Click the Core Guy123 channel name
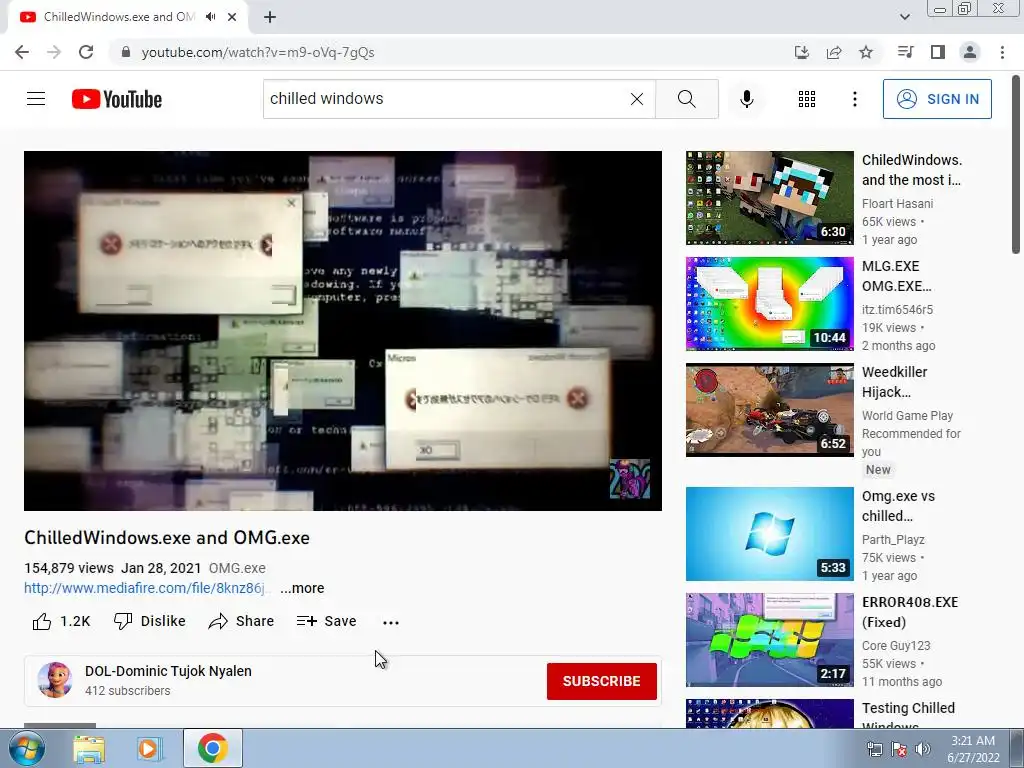This screenshot has width=1024, height=768. pos(896,645)
